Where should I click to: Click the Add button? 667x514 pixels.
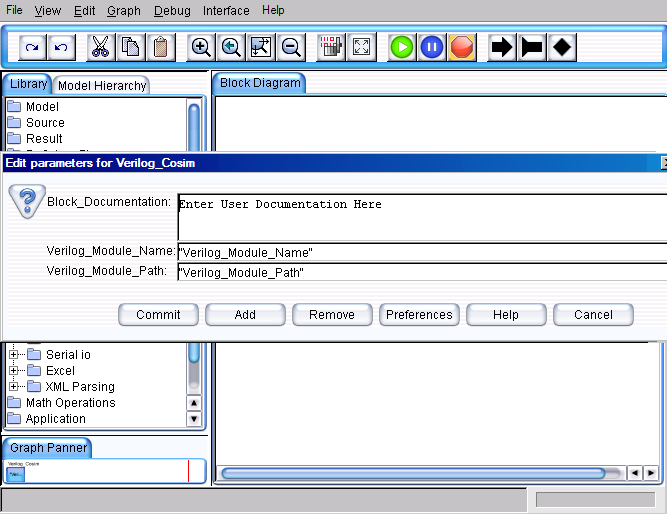245,314
